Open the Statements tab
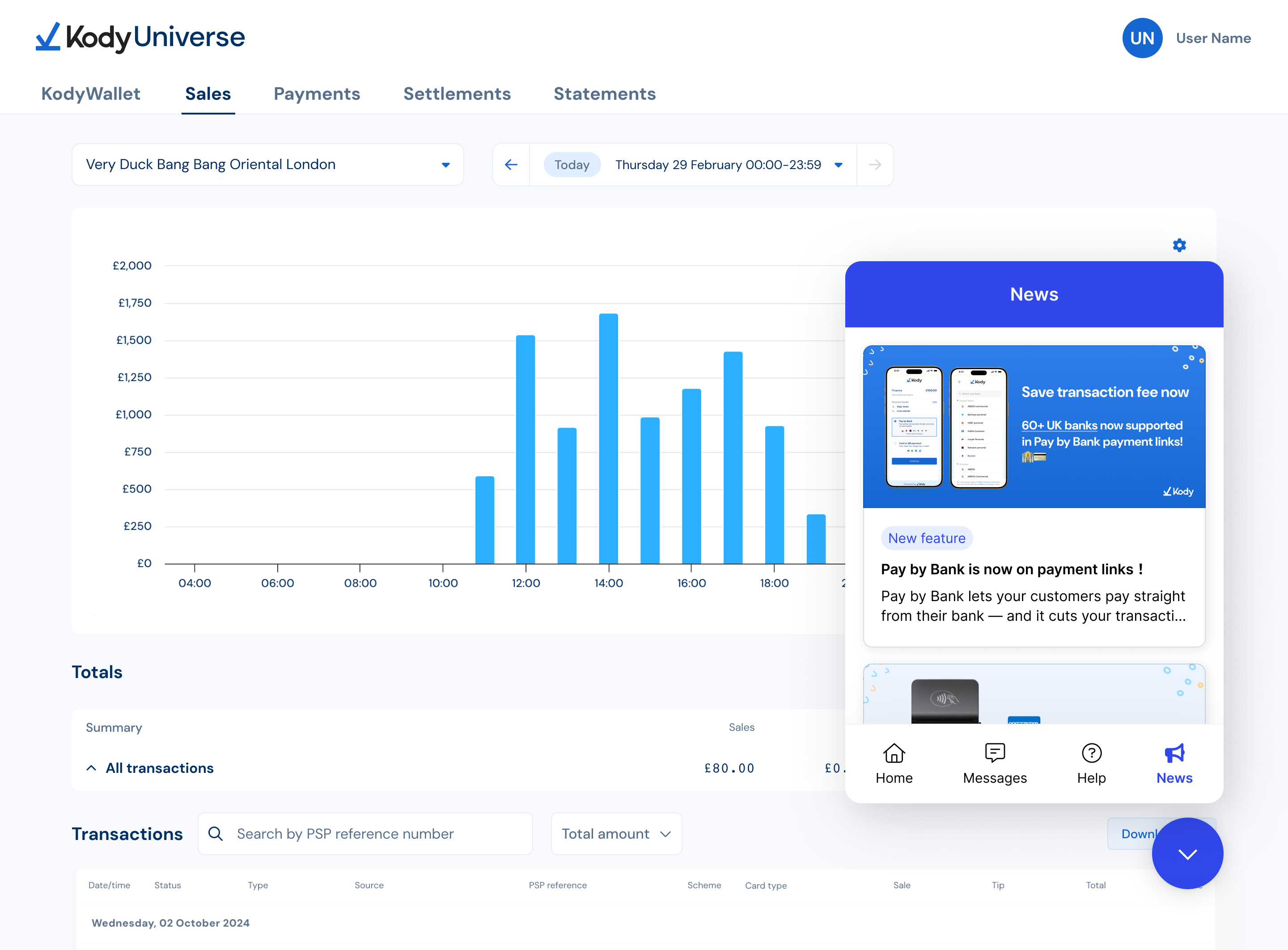Screen dimensions: 1288x950 pos(604,94)
